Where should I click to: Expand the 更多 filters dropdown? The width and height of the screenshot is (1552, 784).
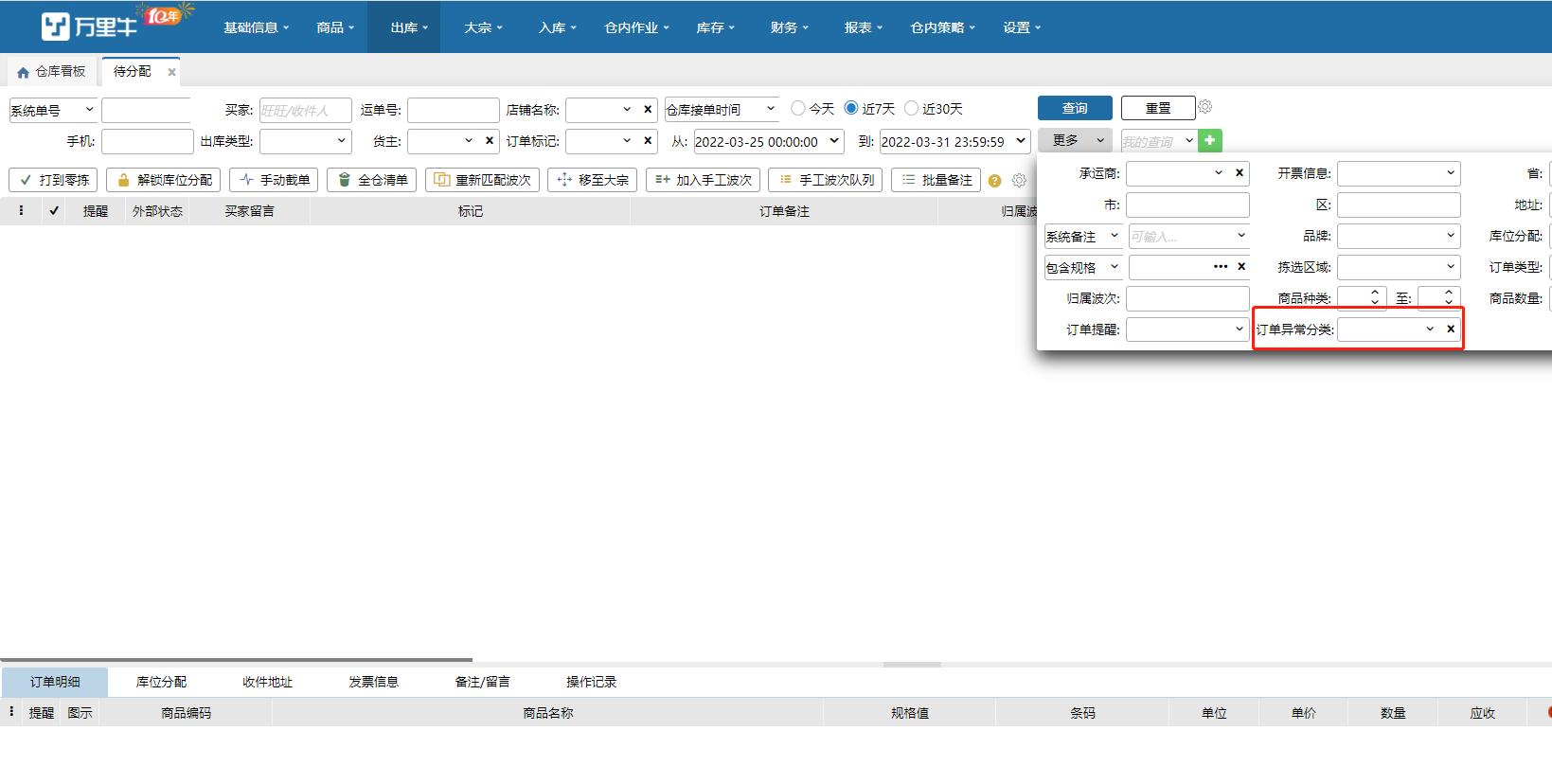[1076, 140]
